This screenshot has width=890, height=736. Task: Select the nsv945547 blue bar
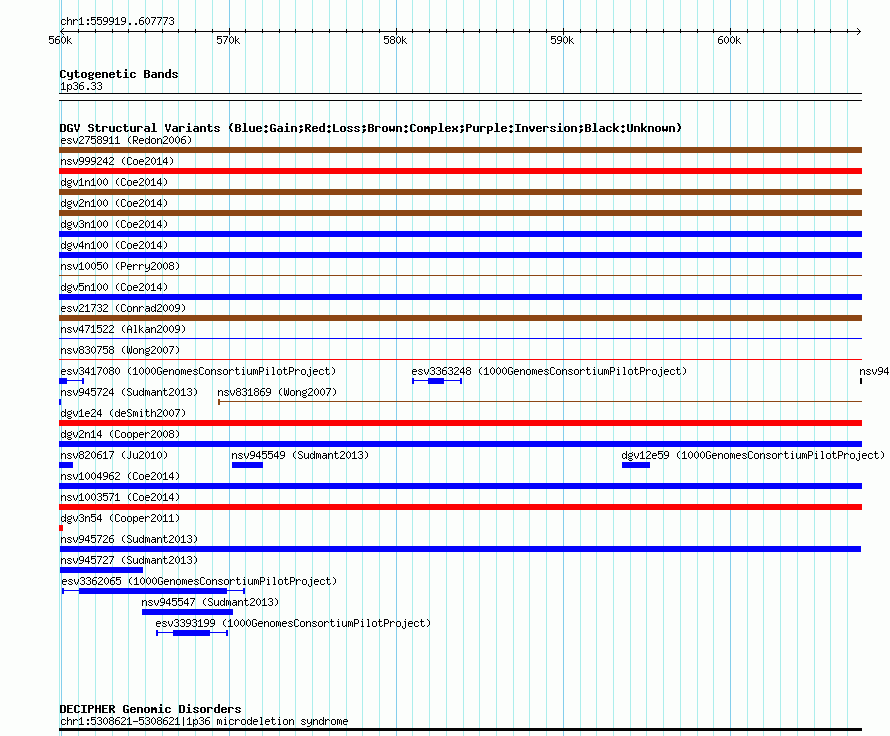point(187,612)
